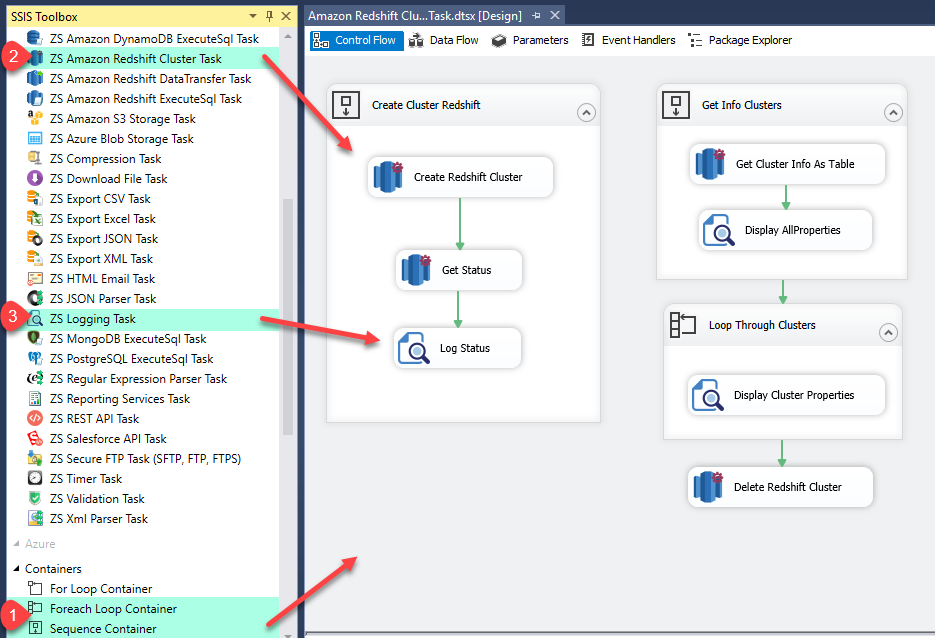935x638 pixels.
Task: Click Get Cluster Info As Table icon
Action: click(710, 164)
